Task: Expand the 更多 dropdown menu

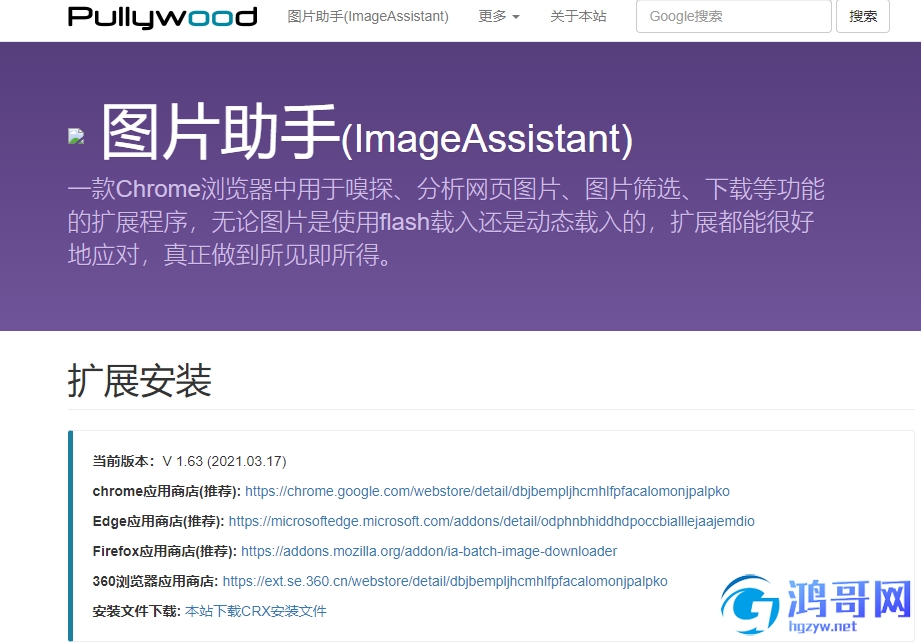Action: pos(499,16)
